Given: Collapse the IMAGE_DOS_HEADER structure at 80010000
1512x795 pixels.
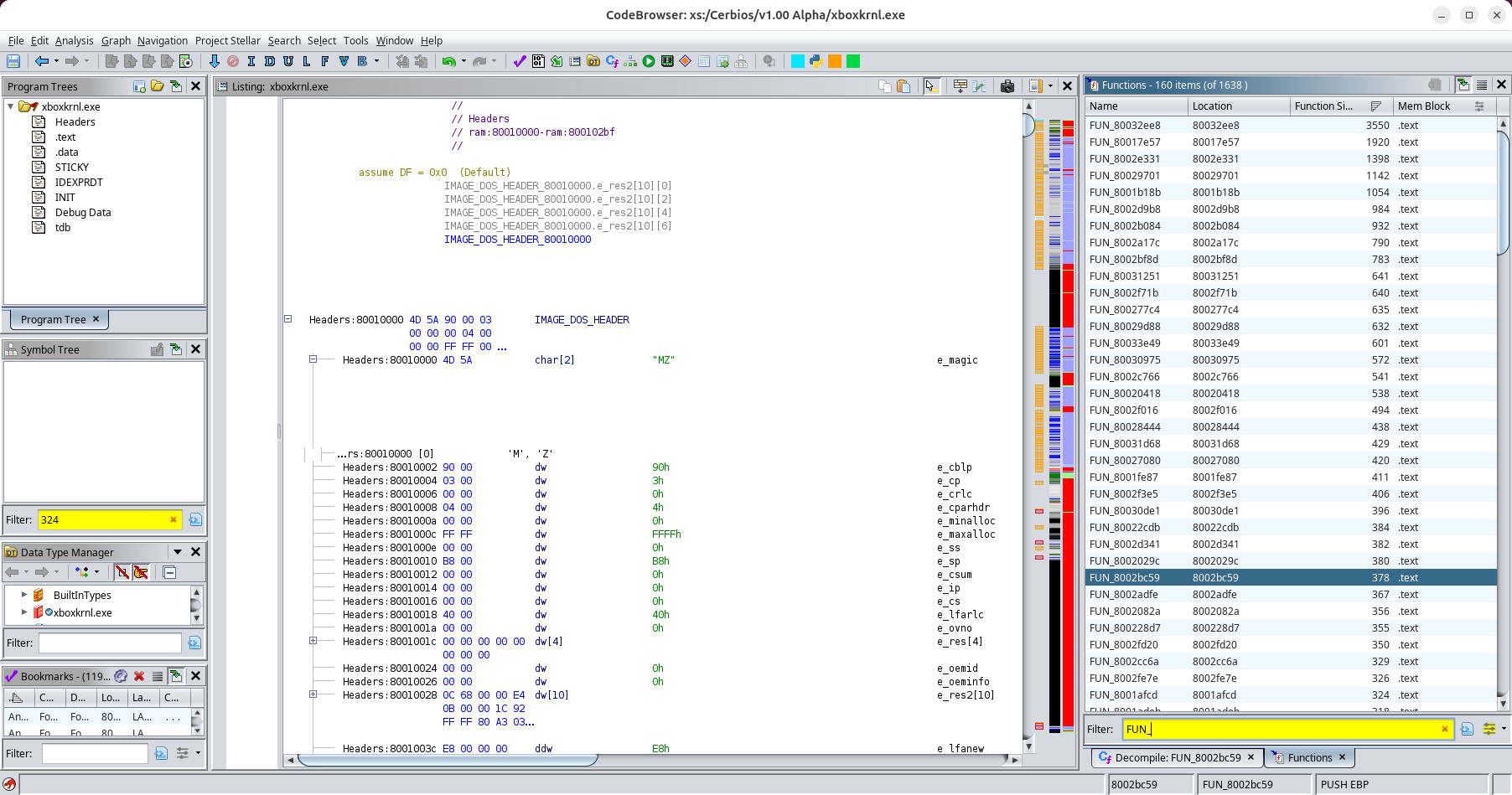Looking at the screenshot, I should (x=287, y=319).
